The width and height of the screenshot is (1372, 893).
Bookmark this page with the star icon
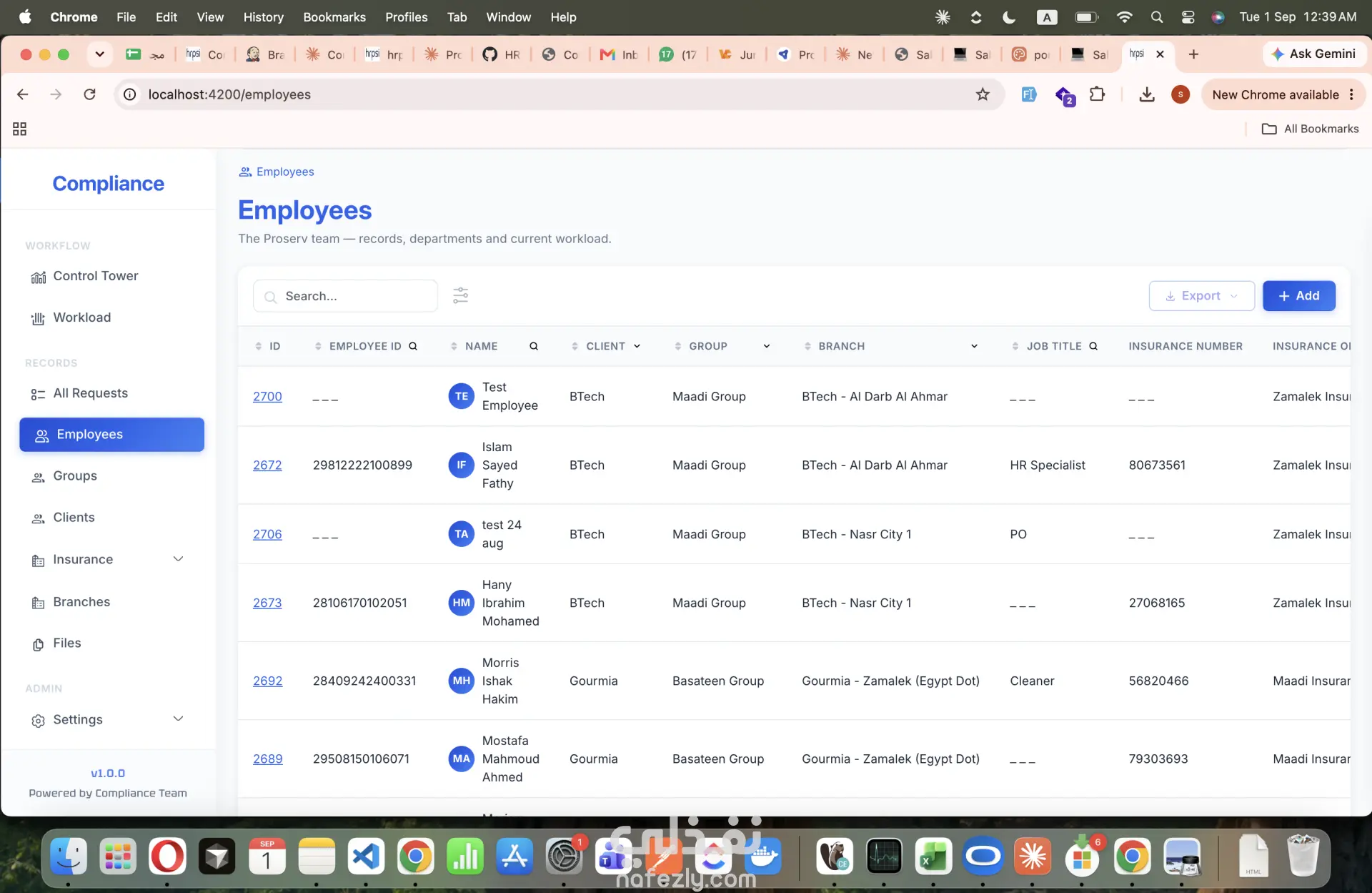pyautogui.click(x=983, y=94)
